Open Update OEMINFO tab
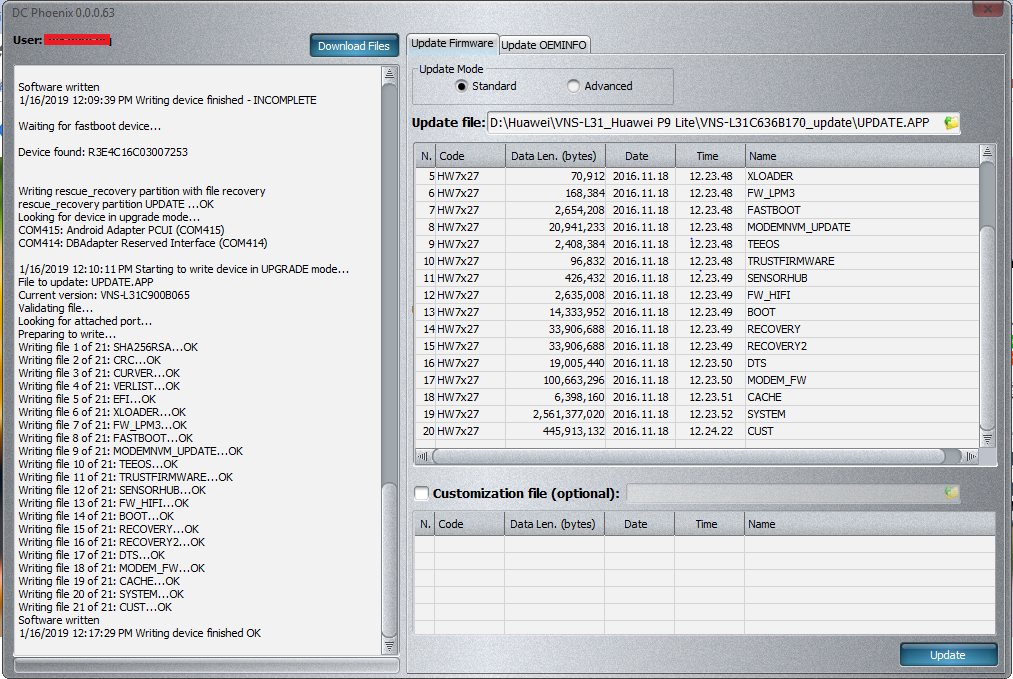The height and width of the screenshot is (679, 1013). (x=544, y=45)
